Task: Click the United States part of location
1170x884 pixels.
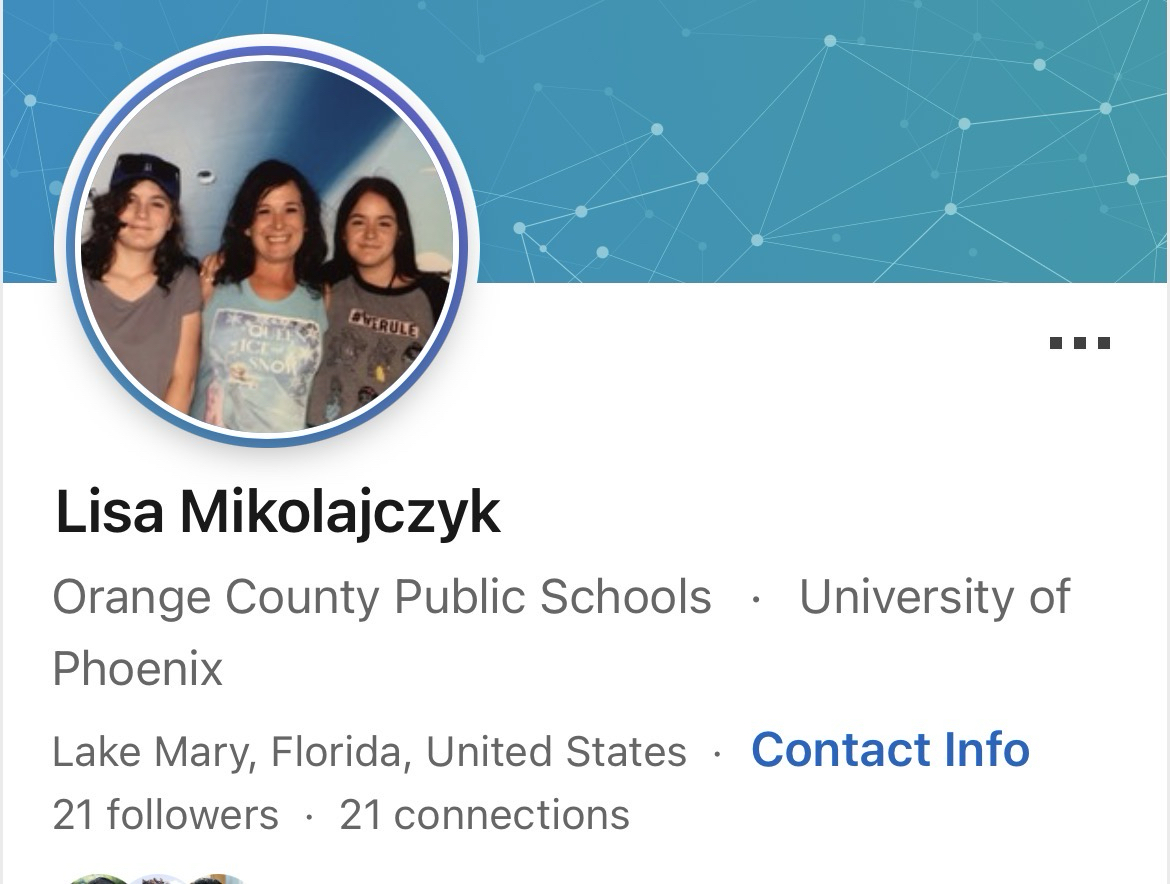Action: [x=556, y=751]
